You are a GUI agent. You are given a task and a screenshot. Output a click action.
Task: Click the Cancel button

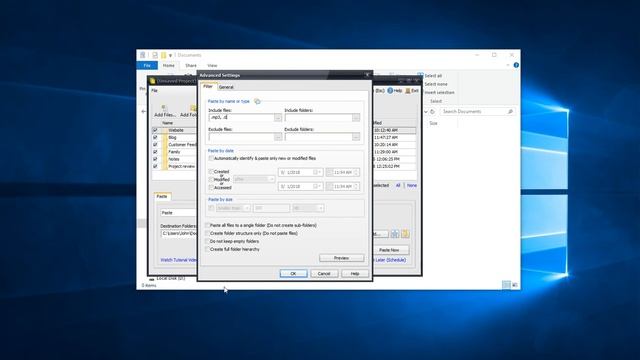324,273
